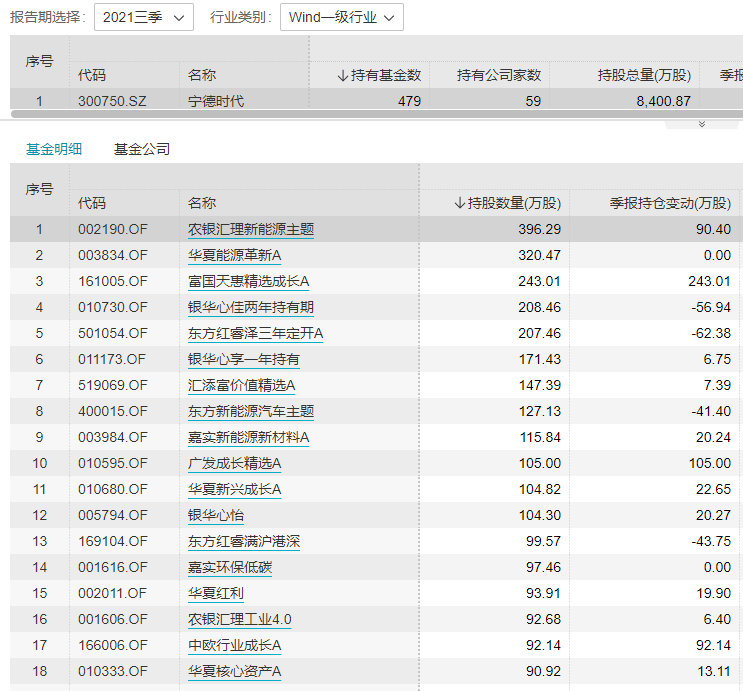The image size is (743, 691).
Task: Open fund link 嘉实环保低碳
Action: click(x=230, y=568)
